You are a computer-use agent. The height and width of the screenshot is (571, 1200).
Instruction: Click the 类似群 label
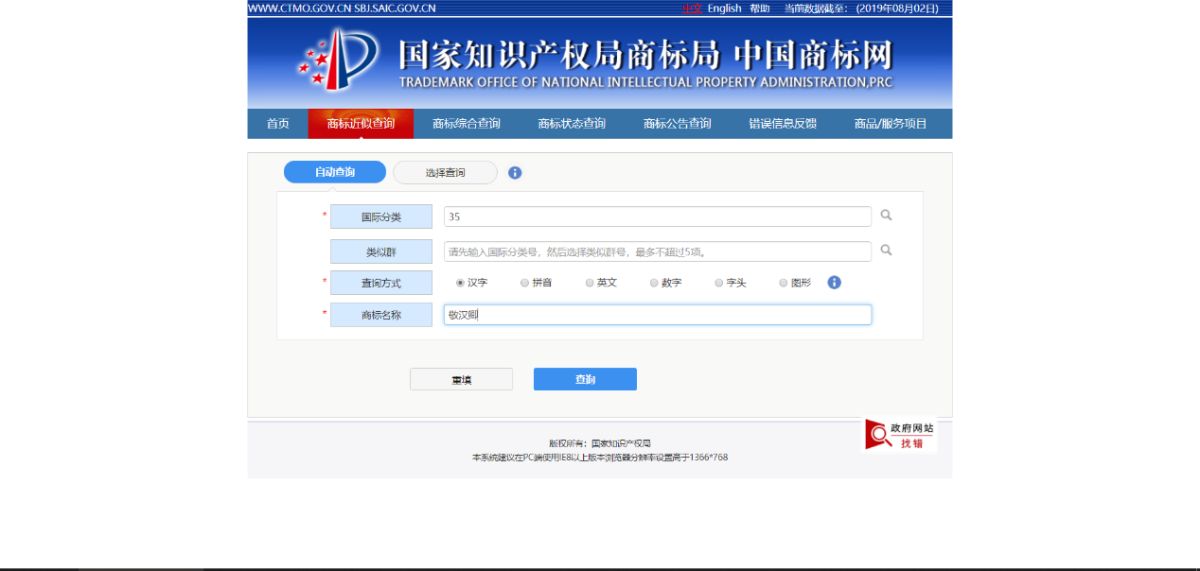[x=381, y=251]
